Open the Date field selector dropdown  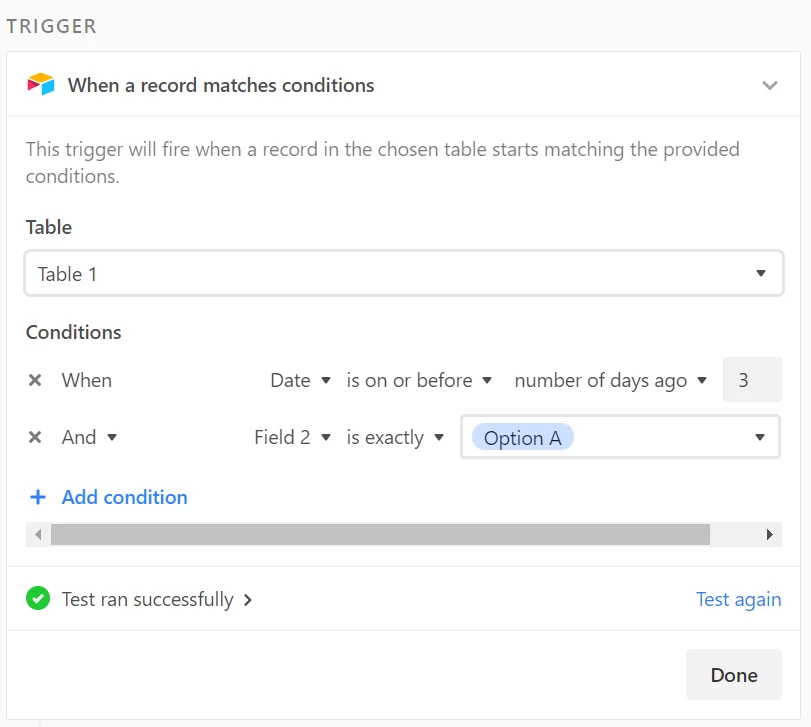click(300, 381)
